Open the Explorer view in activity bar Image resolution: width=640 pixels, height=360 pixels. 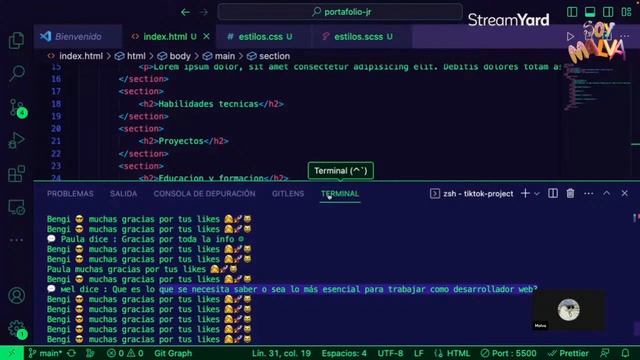coord(16,40)
